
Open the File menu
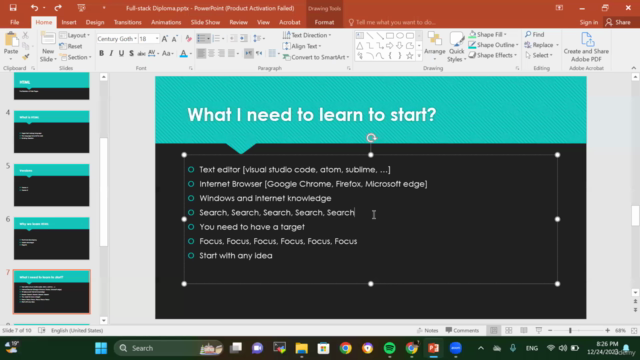pos(15,22)
